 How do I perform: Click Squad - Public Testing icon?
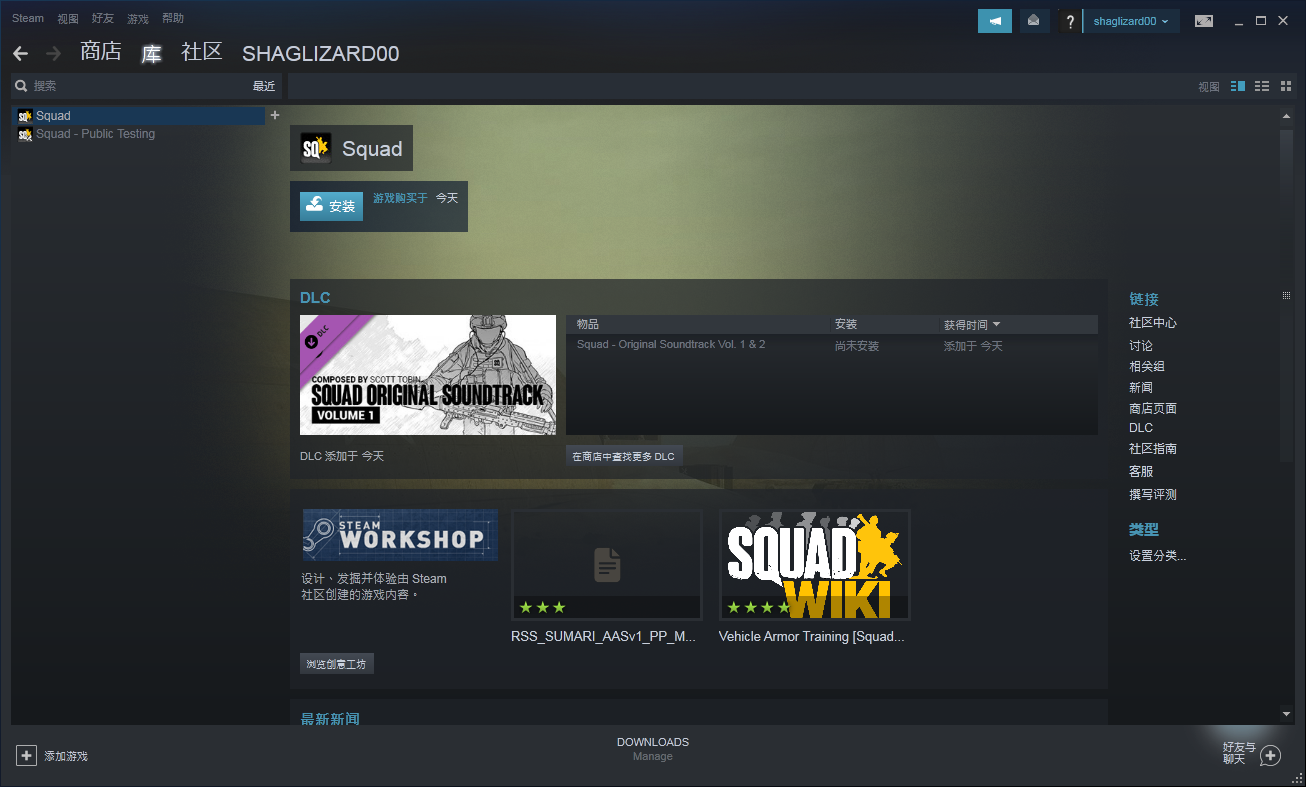click(x=25, y=134)
